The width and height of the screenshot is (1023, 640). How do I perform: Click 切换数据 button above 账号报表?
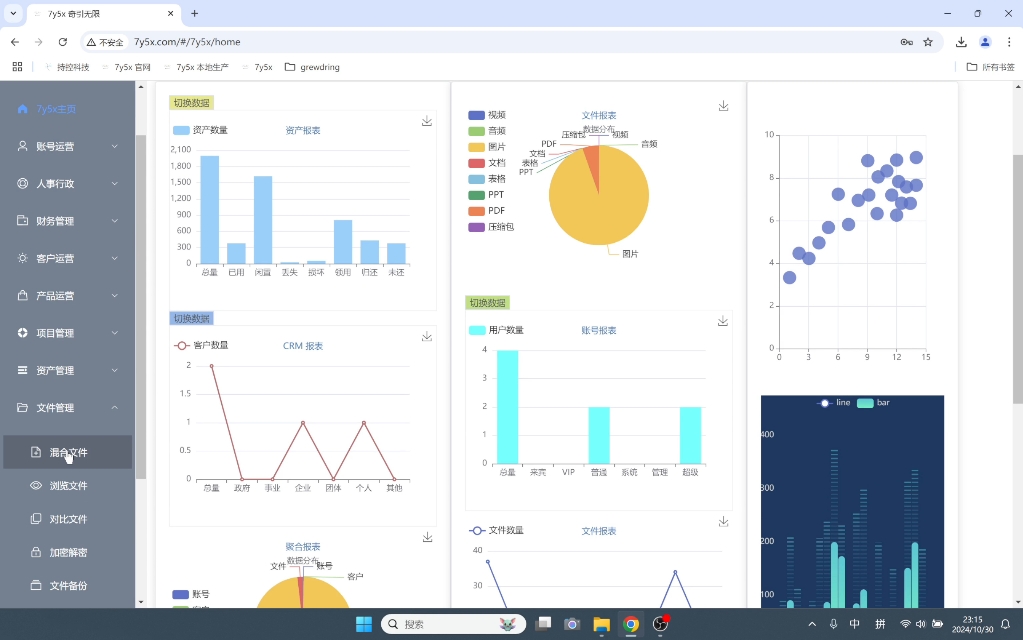(487, 303)
